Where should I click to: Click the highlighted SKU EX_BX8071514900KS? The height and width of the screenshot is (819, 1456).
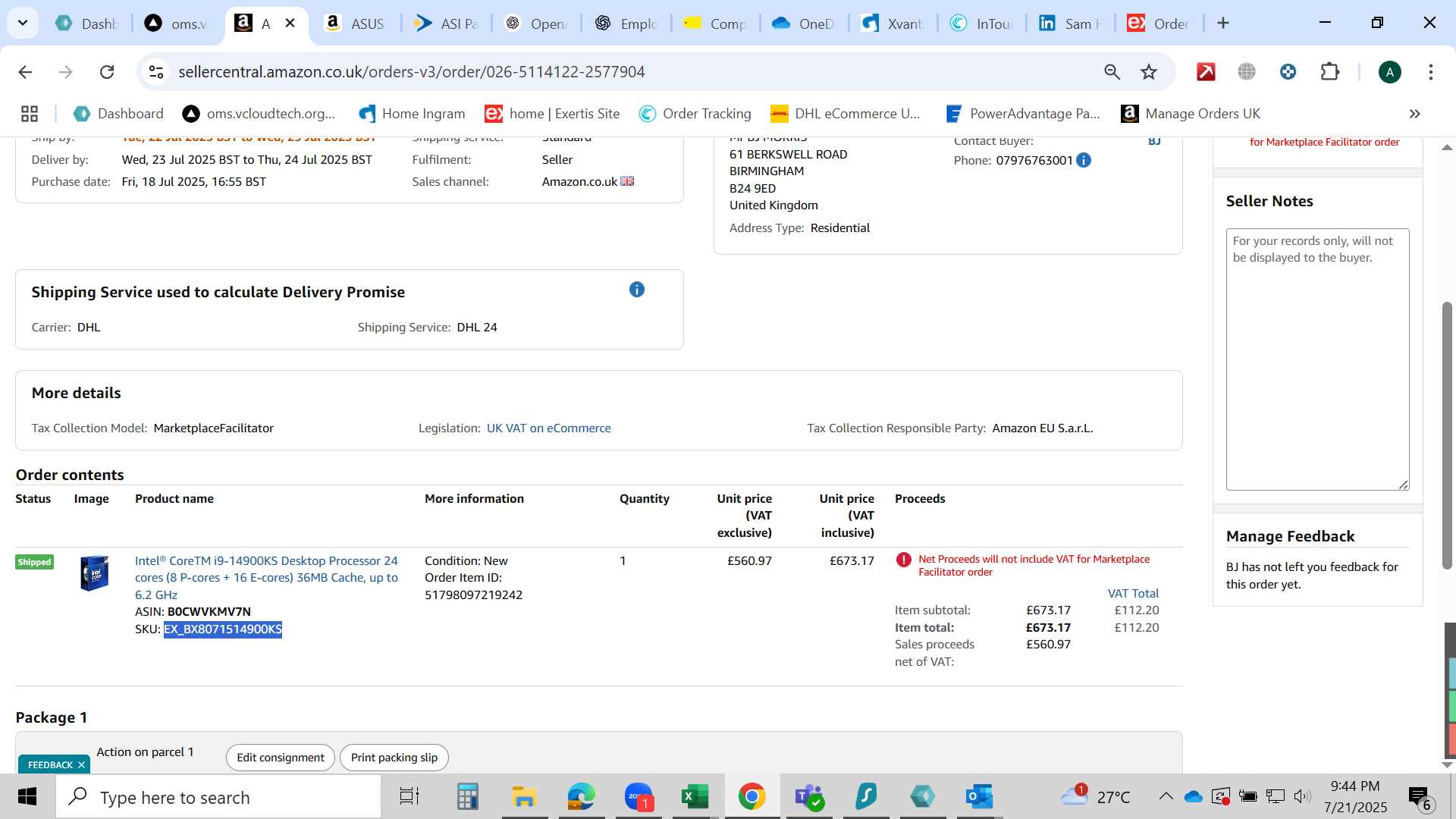[x=223, y=629]
